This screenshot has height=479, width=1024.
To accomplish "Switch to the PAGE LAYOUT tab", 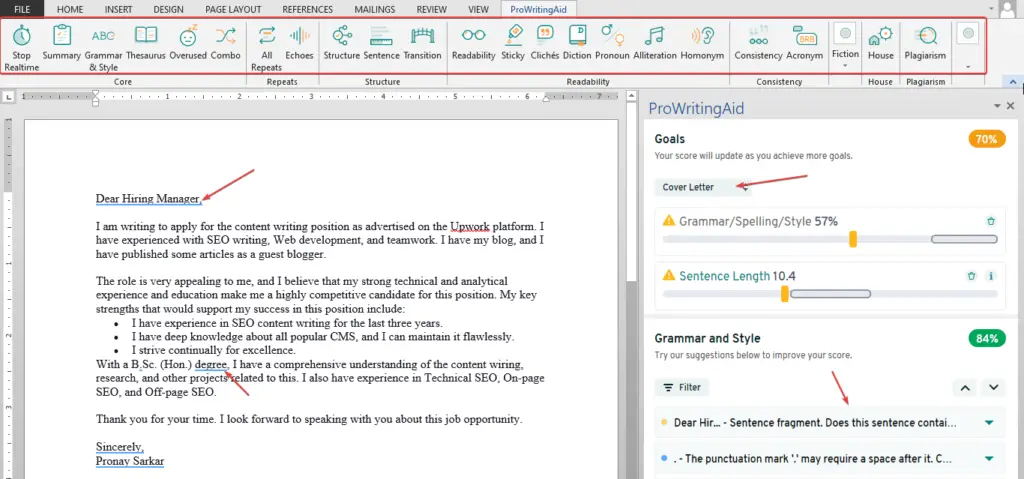I will [x=233, y=9].
